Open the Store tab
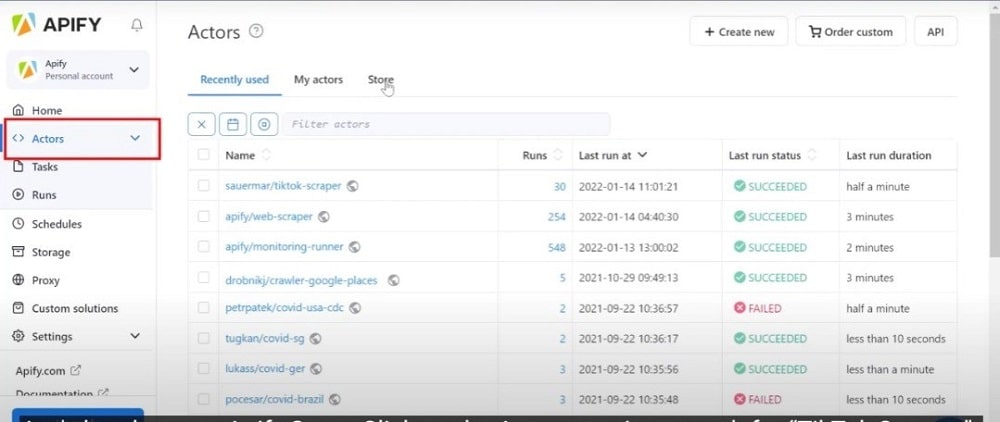Screen dimensions: 1000x422 381,80
